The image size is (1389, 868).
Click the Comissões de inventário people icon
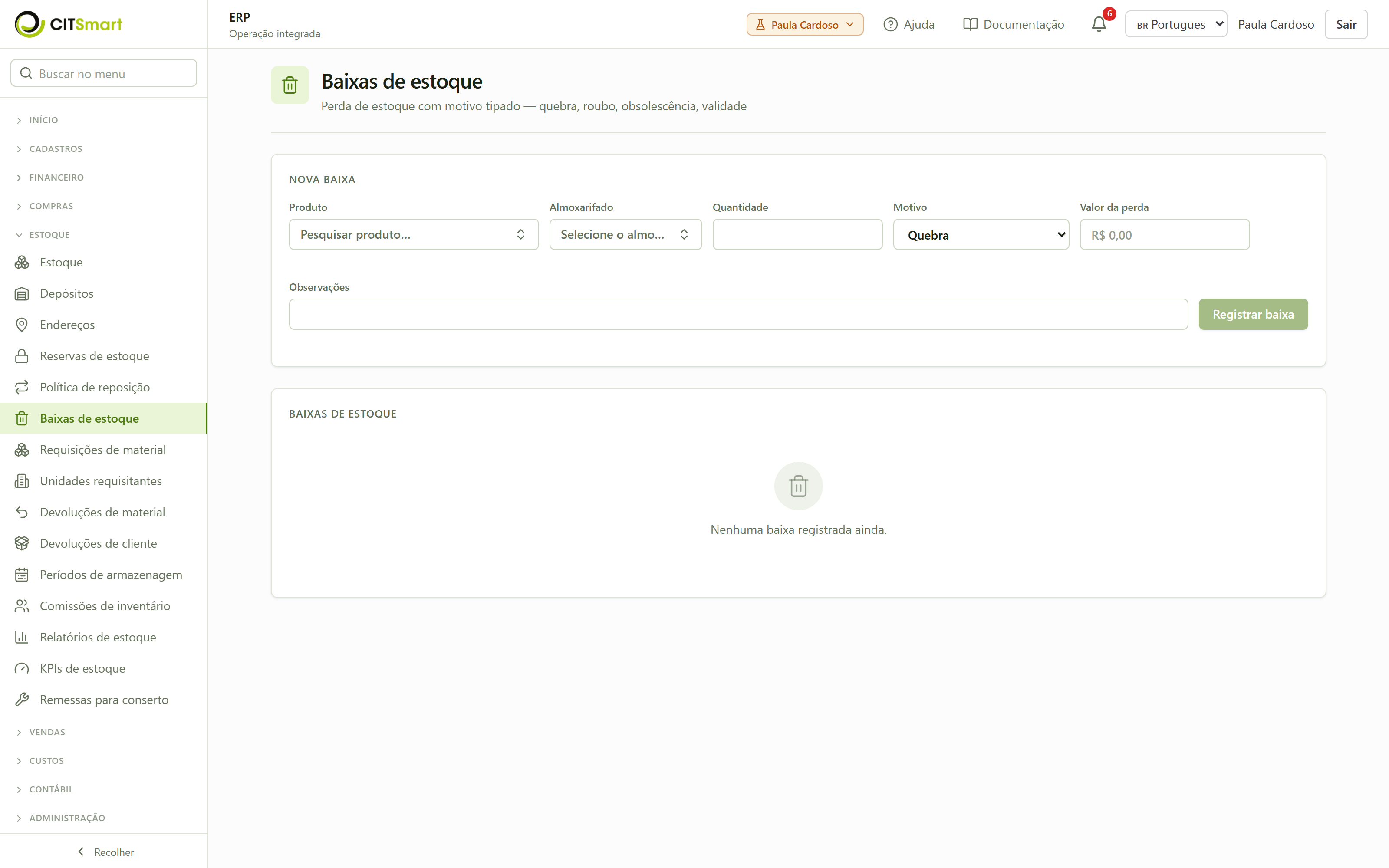(x=22, y=606)
